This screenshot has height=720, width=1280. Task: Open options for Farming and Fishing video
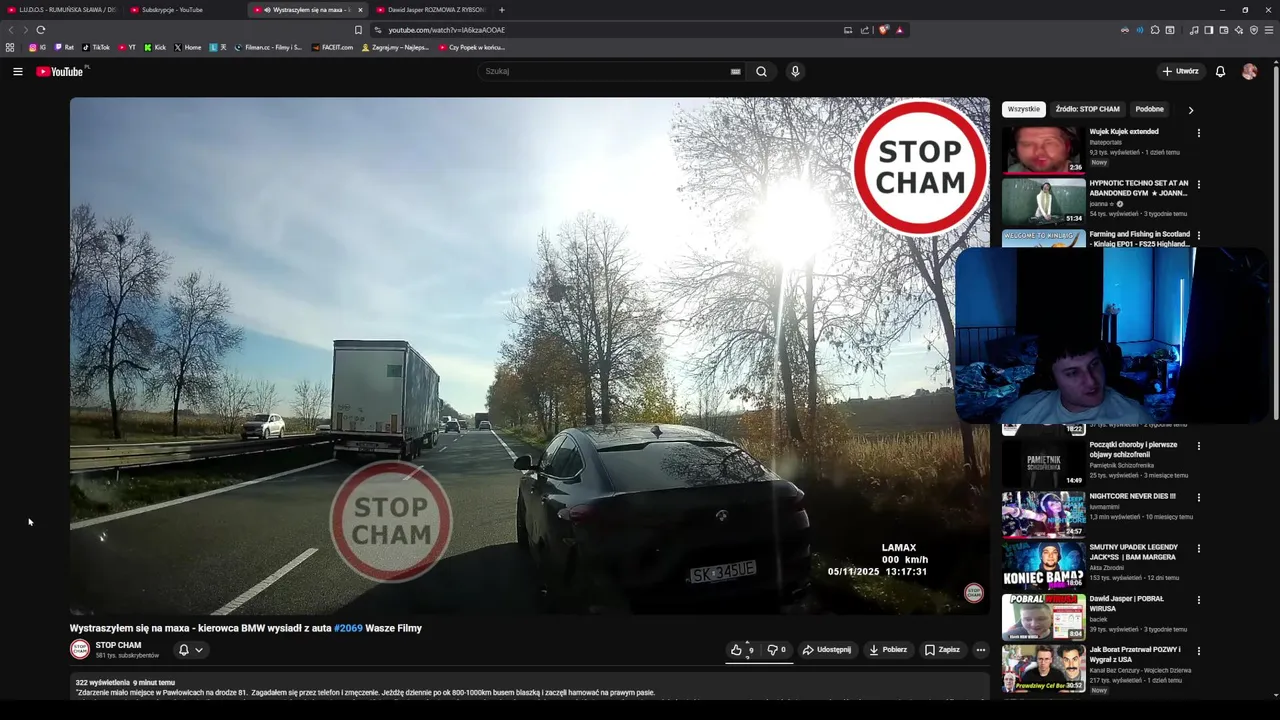point(1198,236)
